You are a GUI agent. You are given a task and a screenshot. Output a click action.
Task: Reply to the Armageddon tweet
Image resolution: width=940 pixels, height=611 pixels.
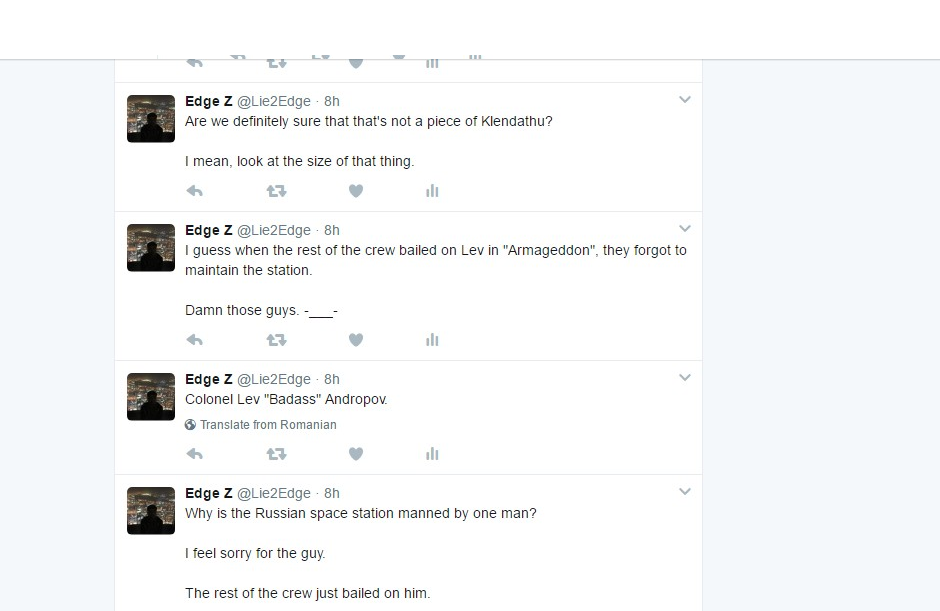195,340
